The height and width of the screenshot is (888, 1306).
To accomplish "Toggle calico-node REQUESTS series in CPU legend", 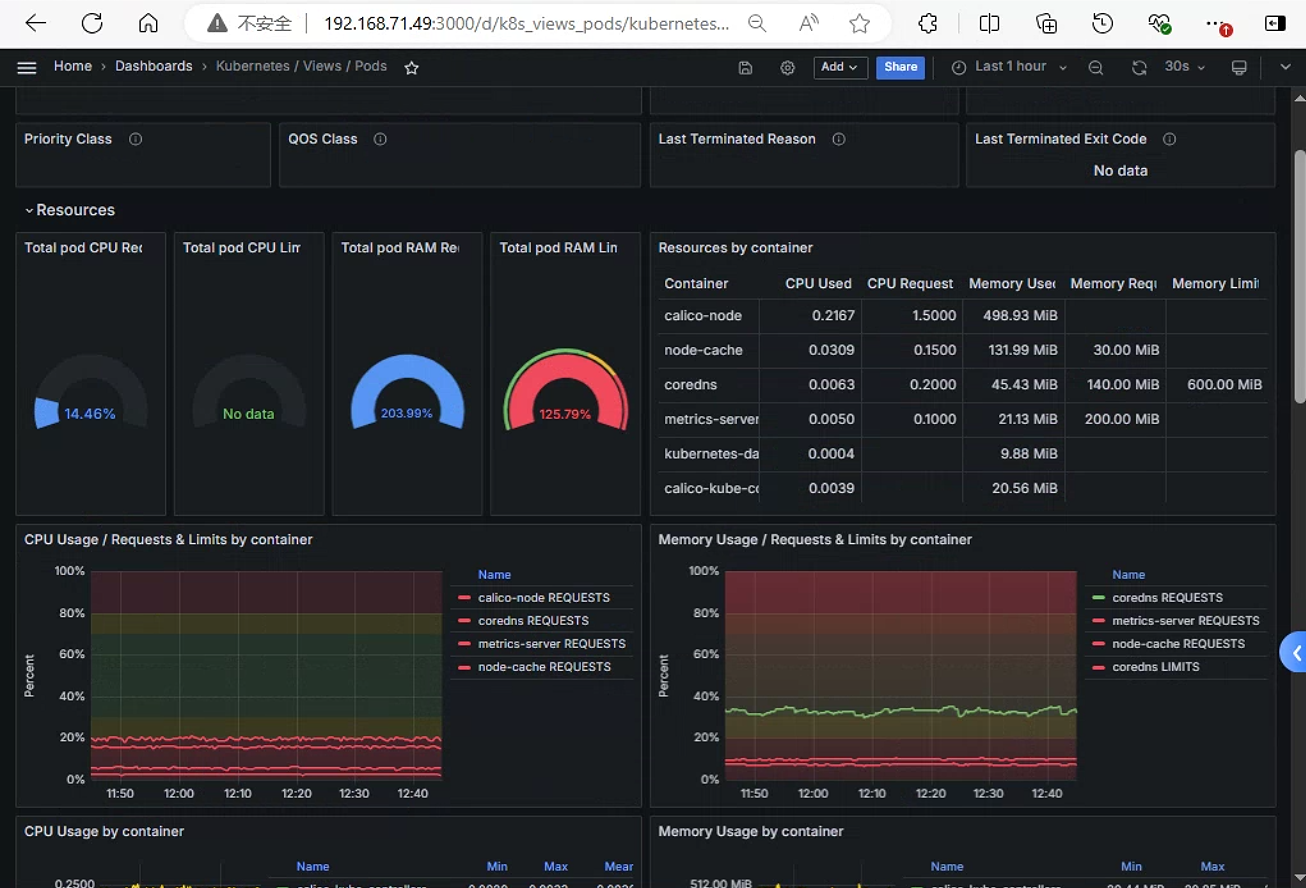I will click(544, 598).
